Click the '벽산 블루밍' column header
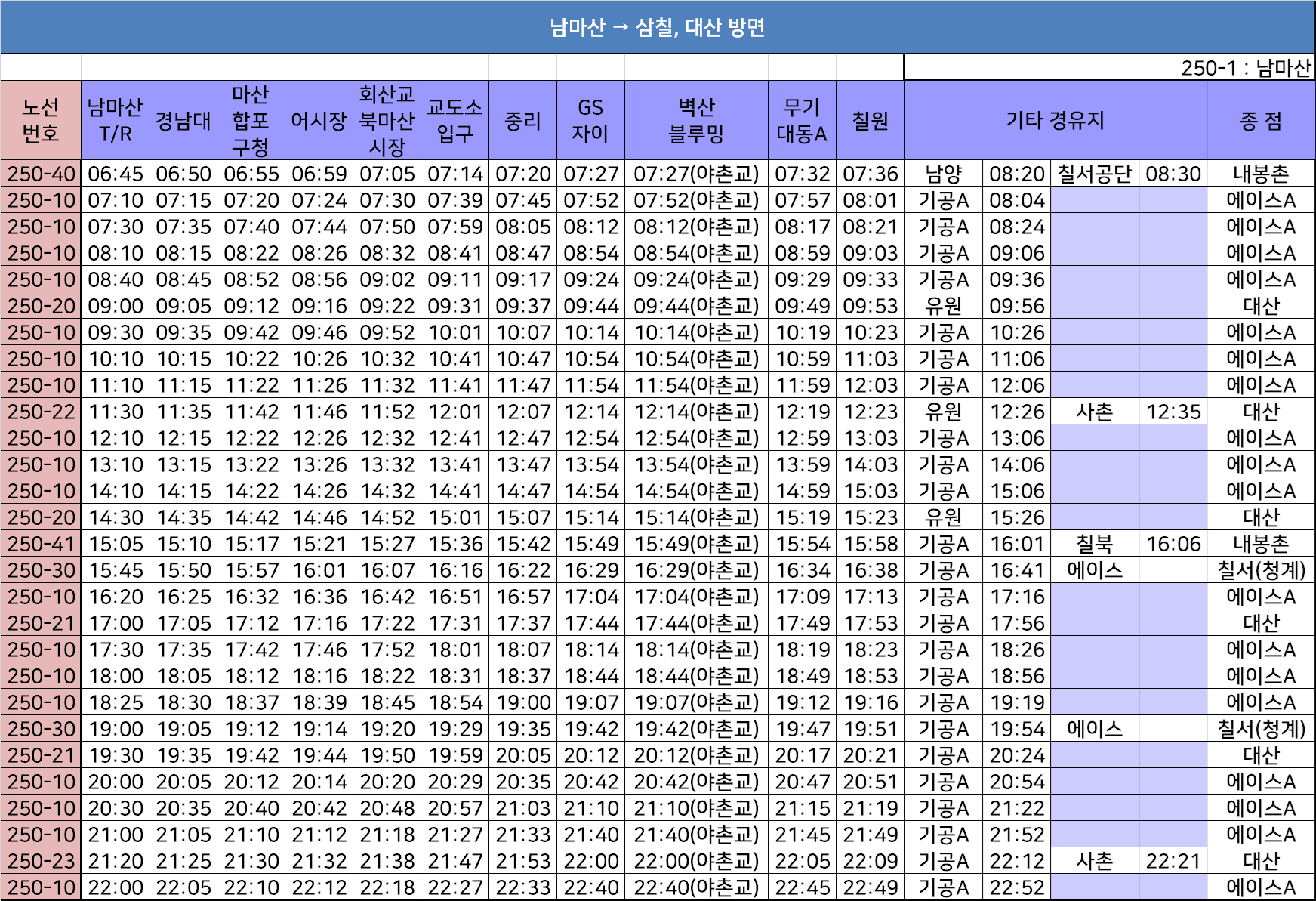Image resolution: width=1316 pixels, height=901 pixels. [696, 121]
